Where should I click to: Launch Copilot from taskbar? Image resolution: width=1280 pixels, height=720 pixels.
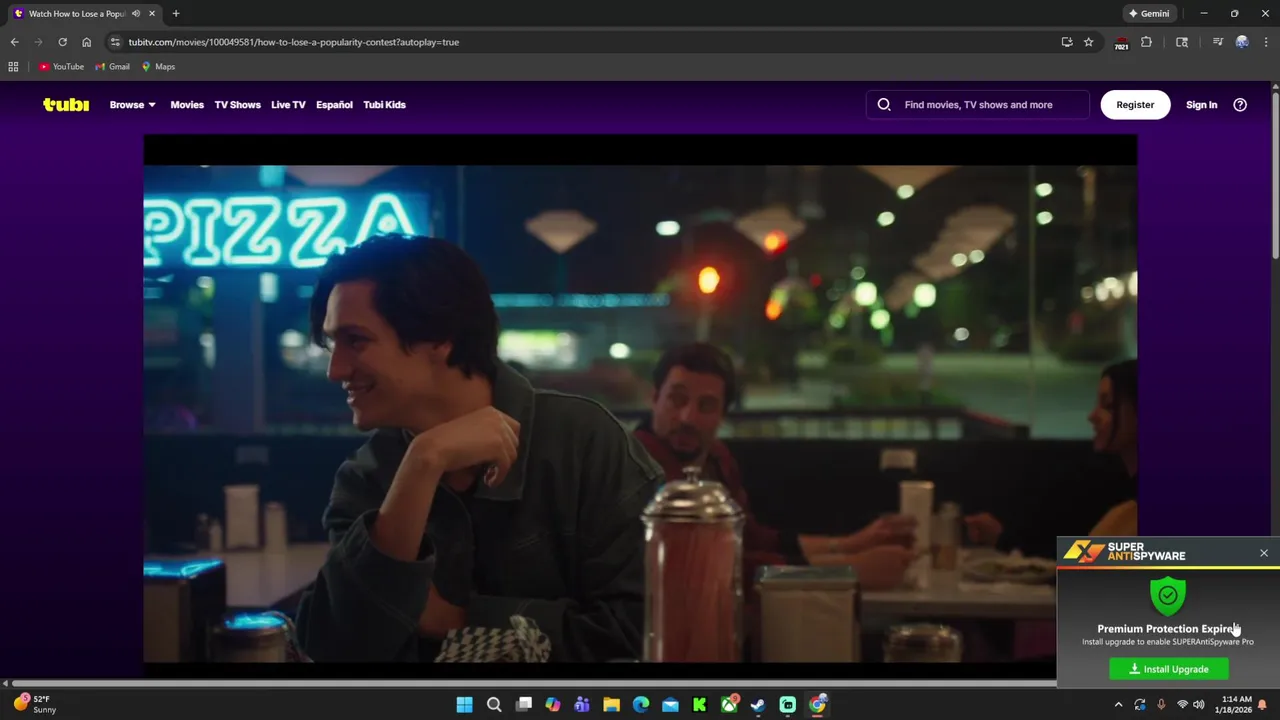(x=553, y=704)
